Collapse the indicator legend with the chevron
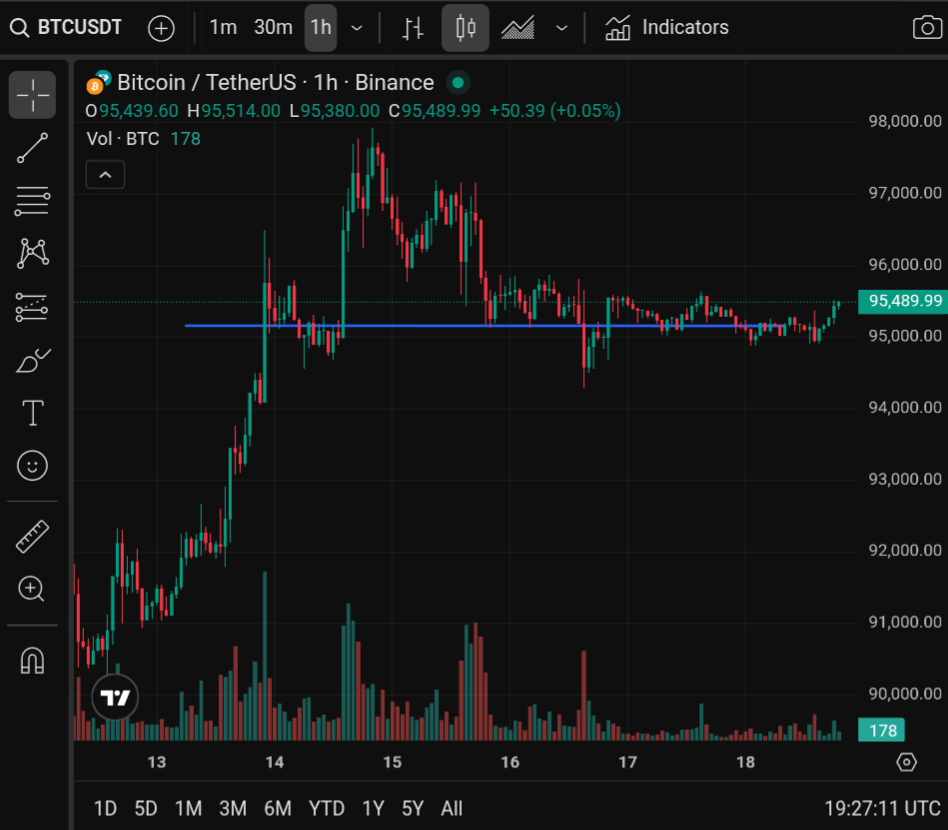Viewport: 948px width, 830px height. tap(105, 175)
